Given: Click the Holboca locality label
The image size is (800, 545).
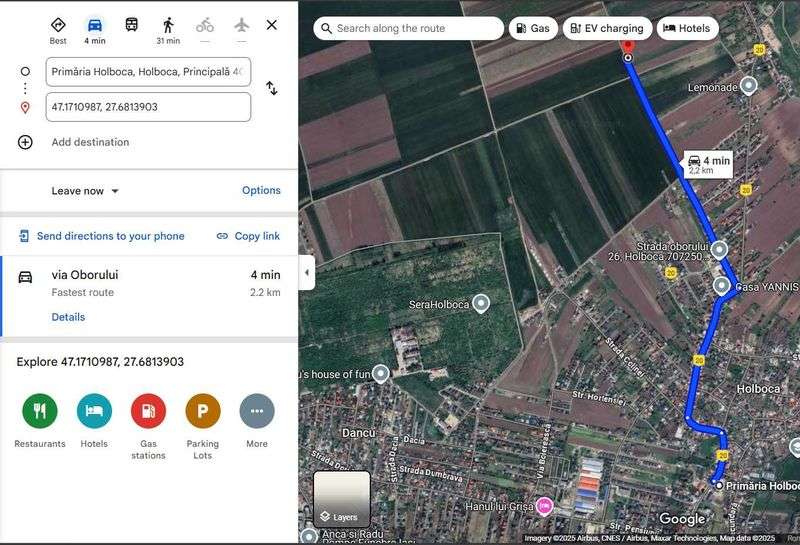Looking at the screenshot, I should 758,389.
